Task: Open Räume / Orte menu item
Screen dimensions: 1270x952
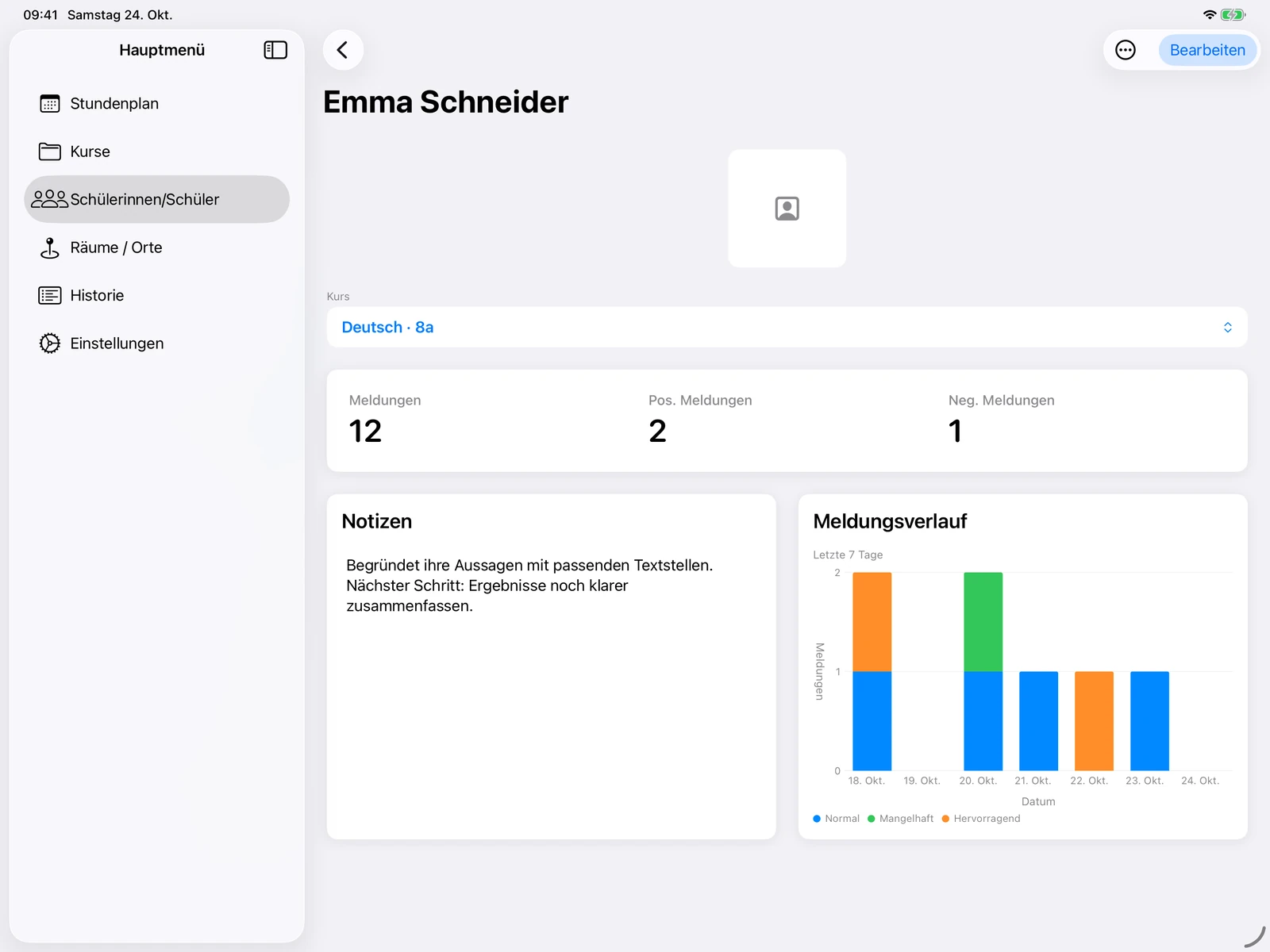Action: tap(157, 248)
